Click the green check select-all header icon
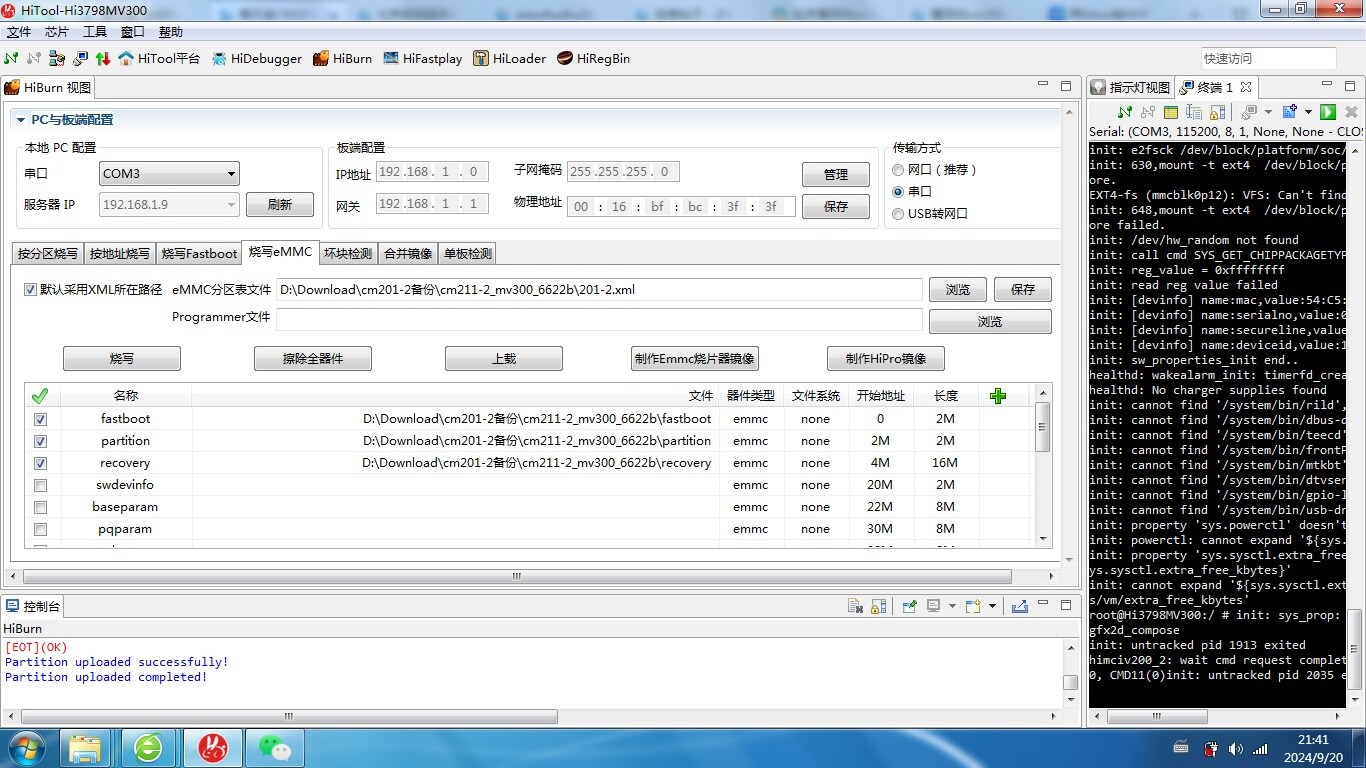 click(x=40, y=396)
